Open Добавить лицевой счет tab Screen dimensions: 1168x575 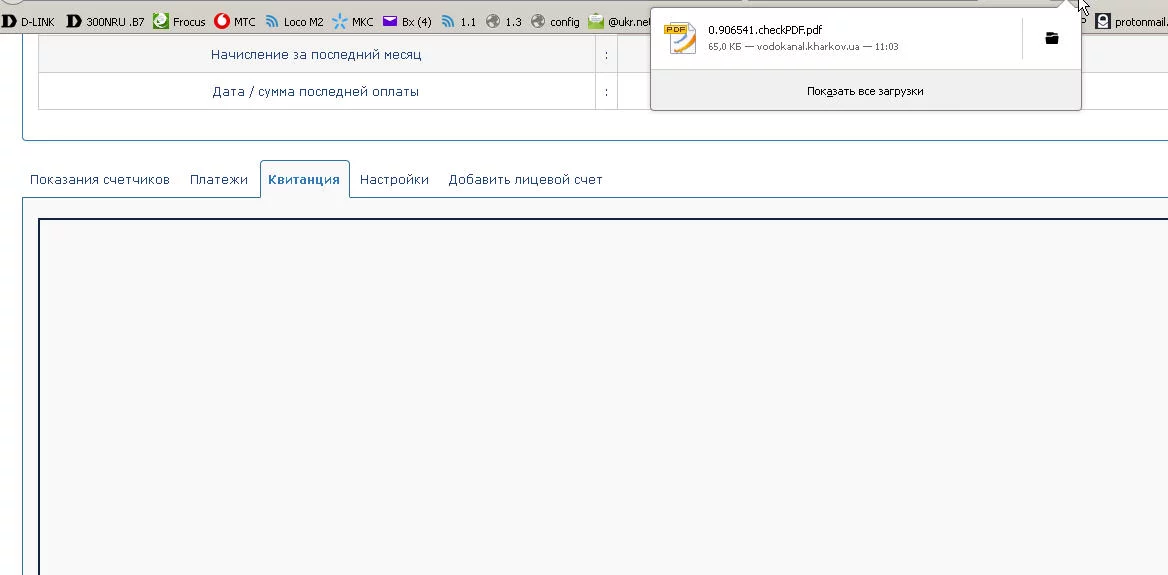tap(525, 180)
